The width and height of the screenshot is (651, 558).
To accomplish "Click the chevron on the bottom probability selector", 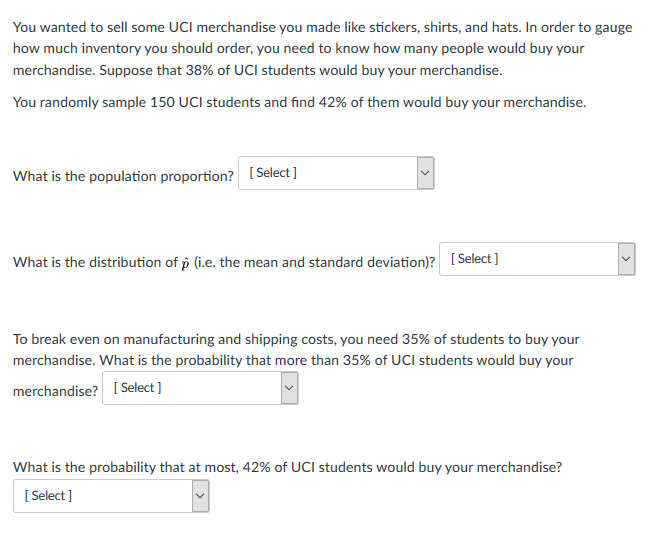I will point(199,496).
